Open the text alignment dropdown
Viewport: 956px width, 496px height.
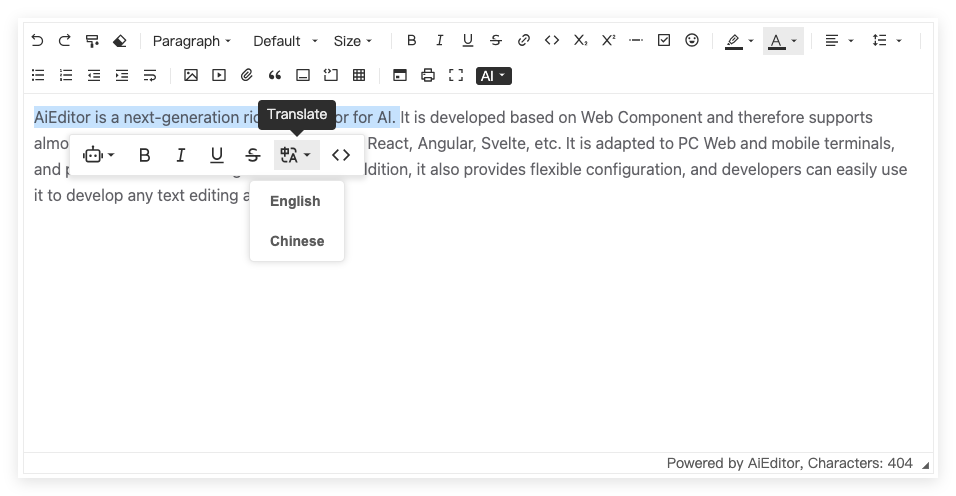(839, 41)
